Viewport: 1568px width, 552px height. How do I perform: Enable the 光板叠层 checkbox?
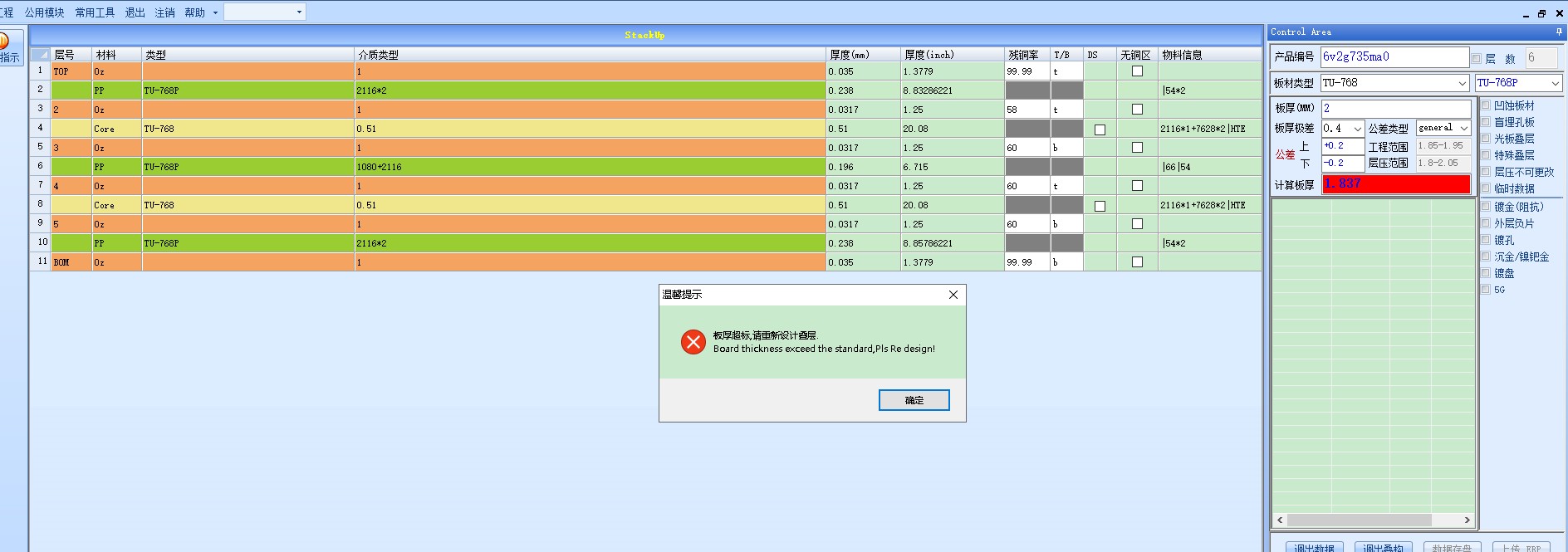1487,139
